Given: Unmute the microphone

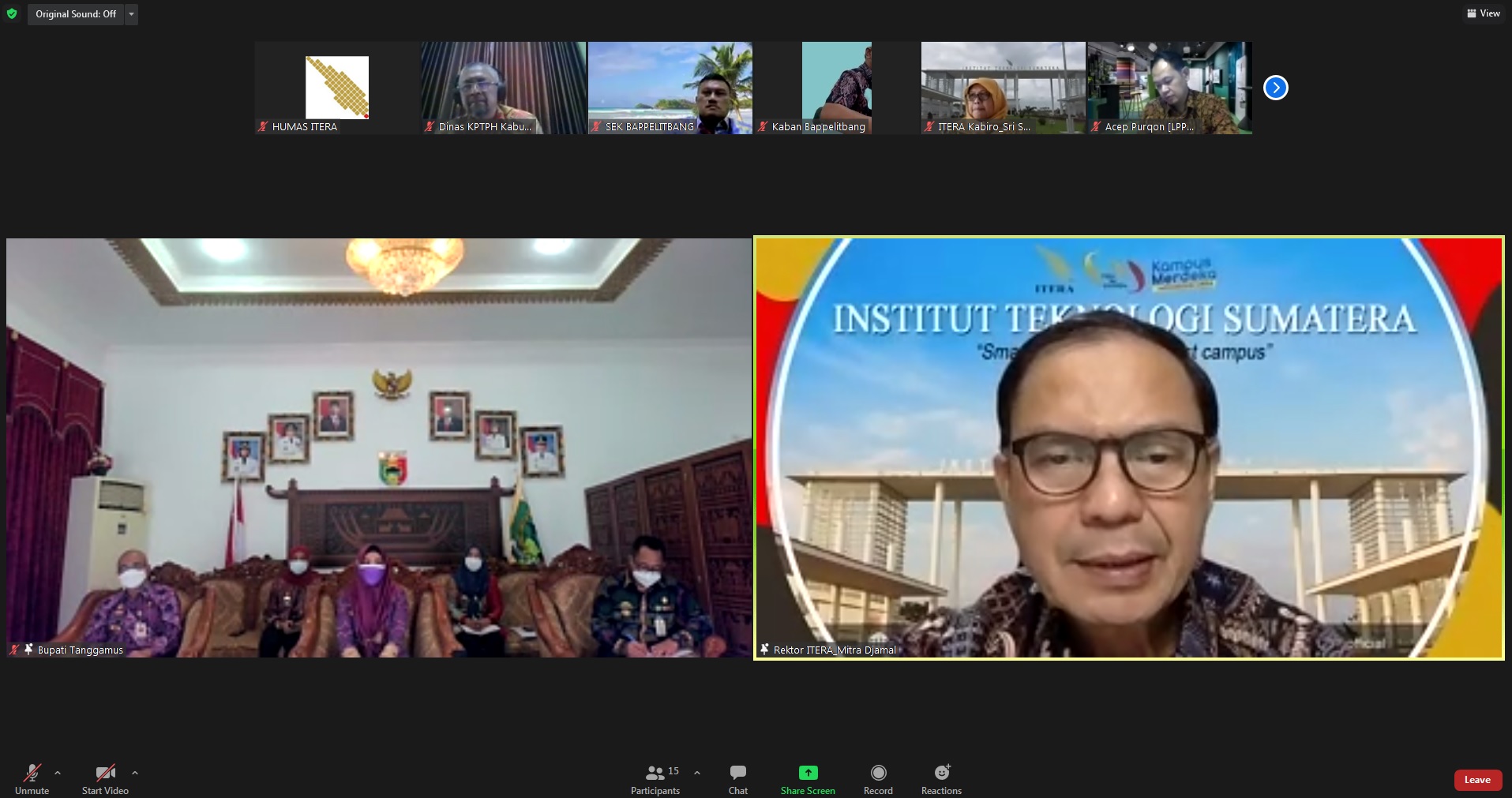Looking at the screenshot, I should 32,779.
